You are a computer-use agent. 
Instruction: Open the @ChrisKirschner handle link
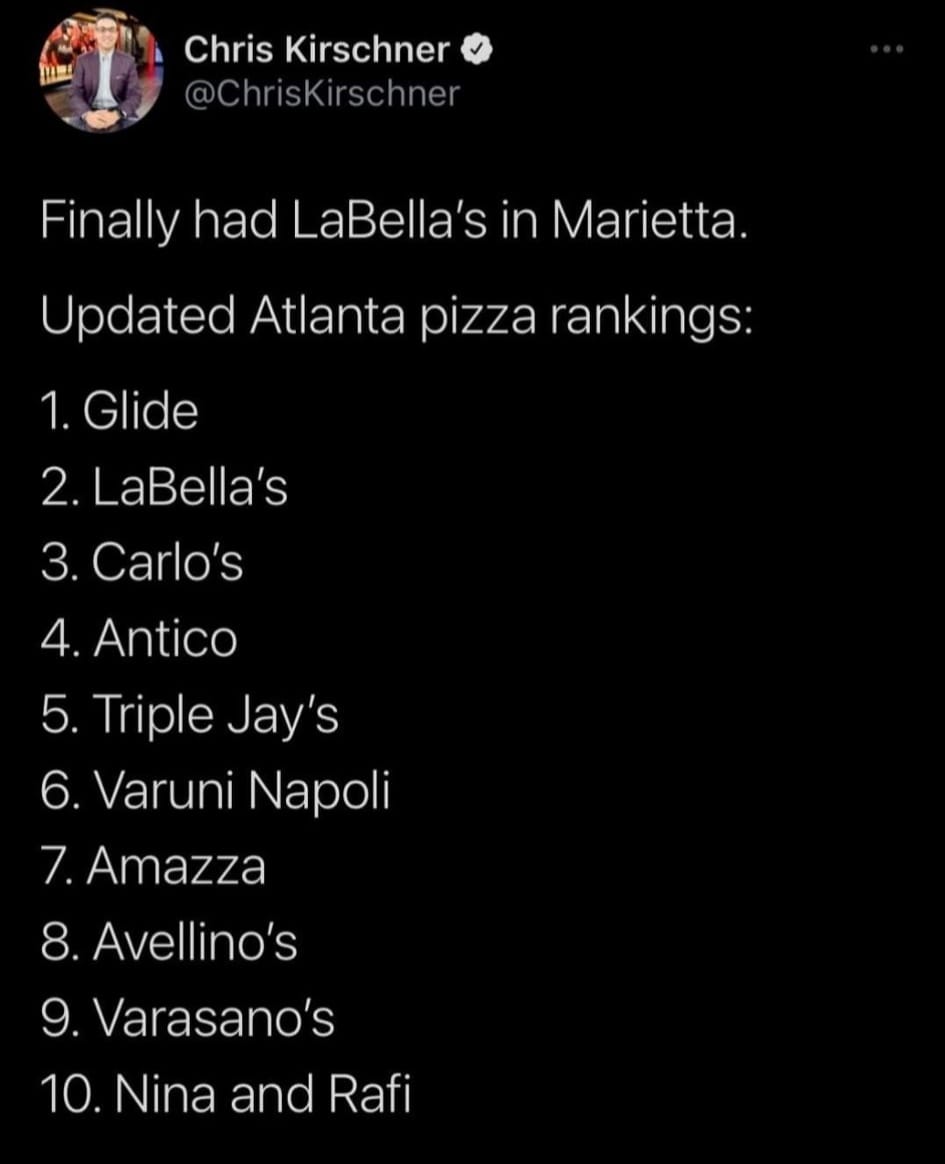(x=321, y=94)
